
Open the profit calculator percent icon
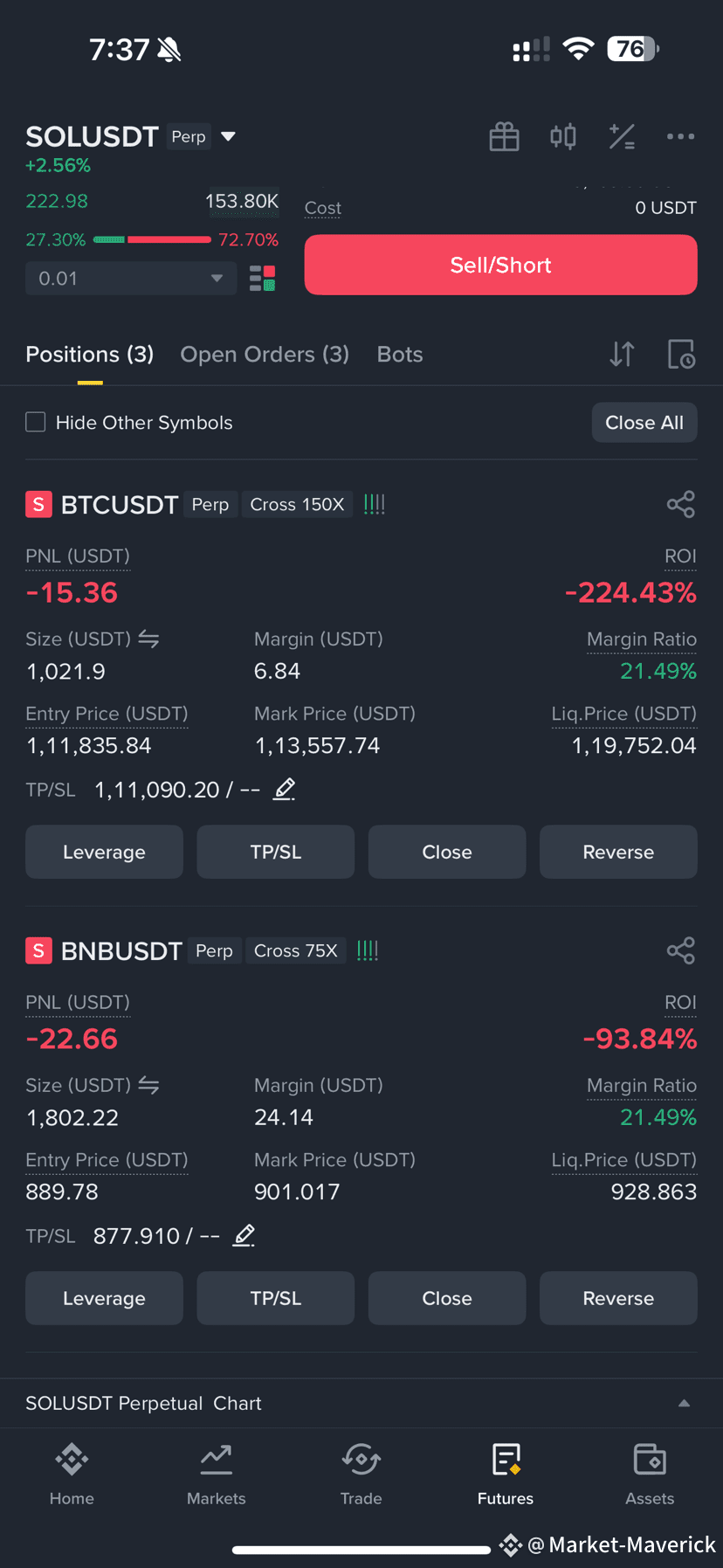point(622,136)
